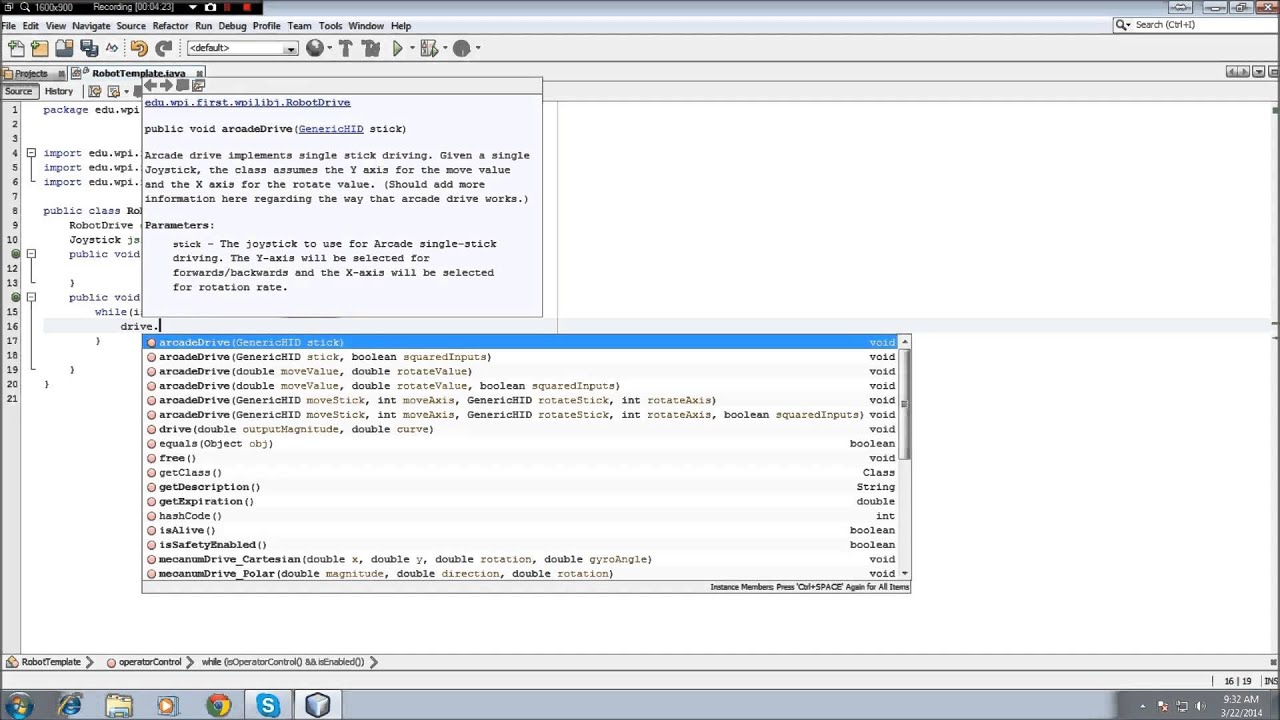Click the Save All toolbar icon
This screenshot has height=720, width=1280.
tap(88, 48)
